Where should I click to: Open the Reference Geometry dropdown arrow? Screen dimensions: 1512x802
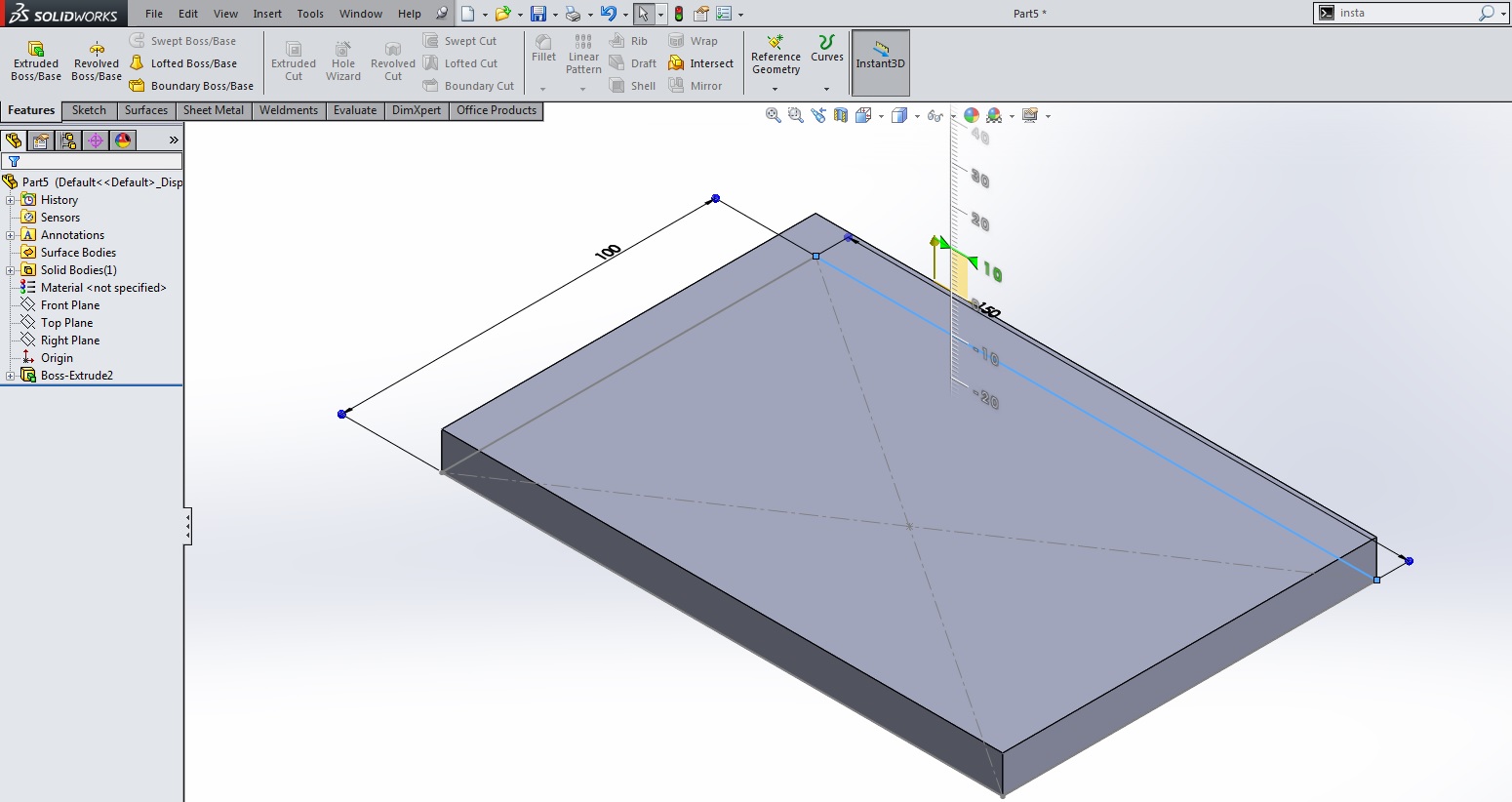pos(776,89)
